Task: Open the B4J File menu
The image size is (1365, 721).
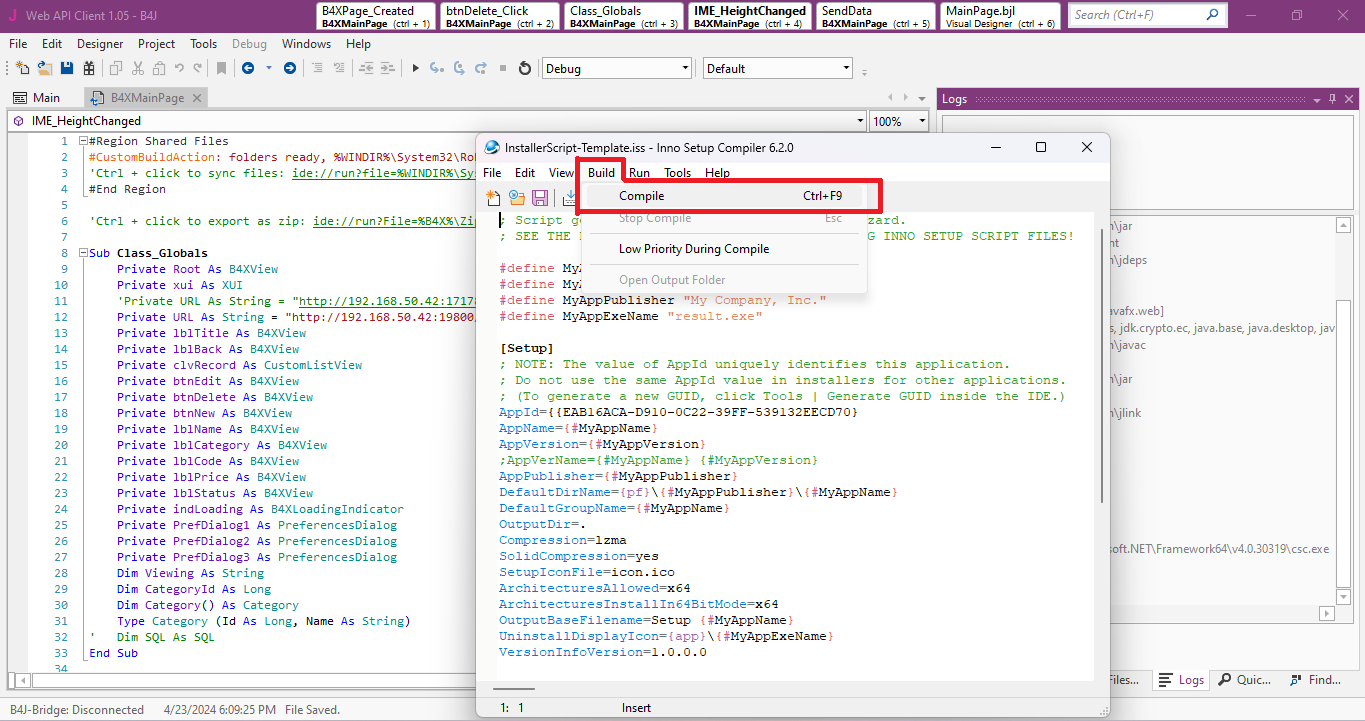Action: [18, 44]
